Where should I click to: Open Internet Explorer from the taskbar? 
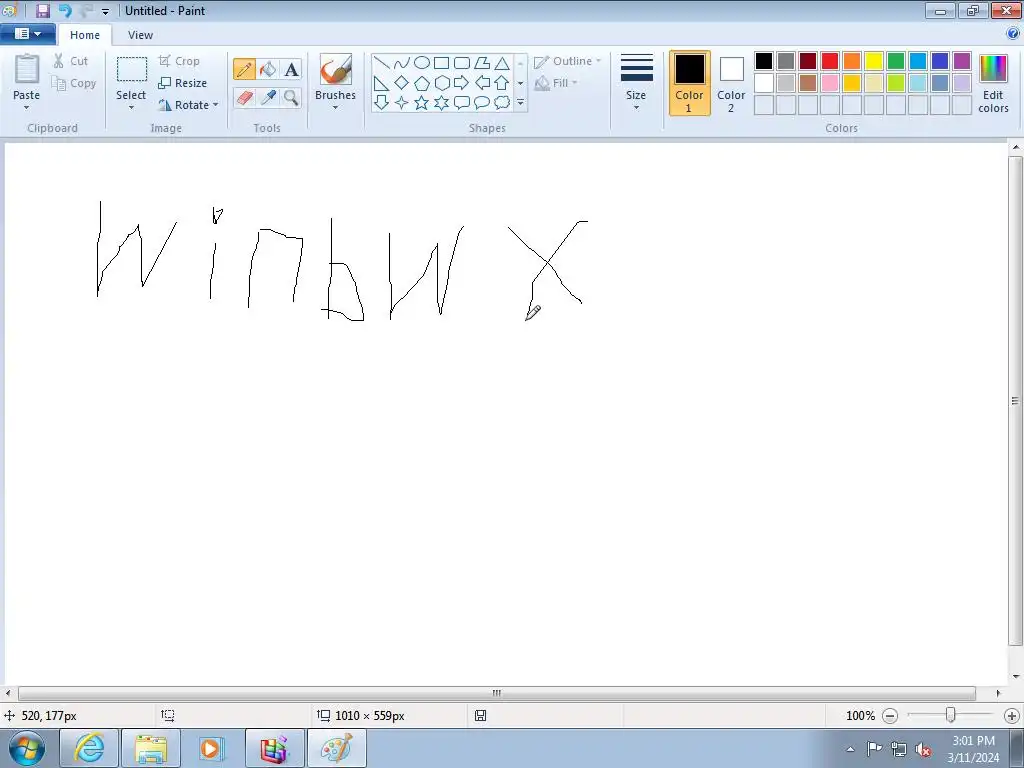pos(89,748)
